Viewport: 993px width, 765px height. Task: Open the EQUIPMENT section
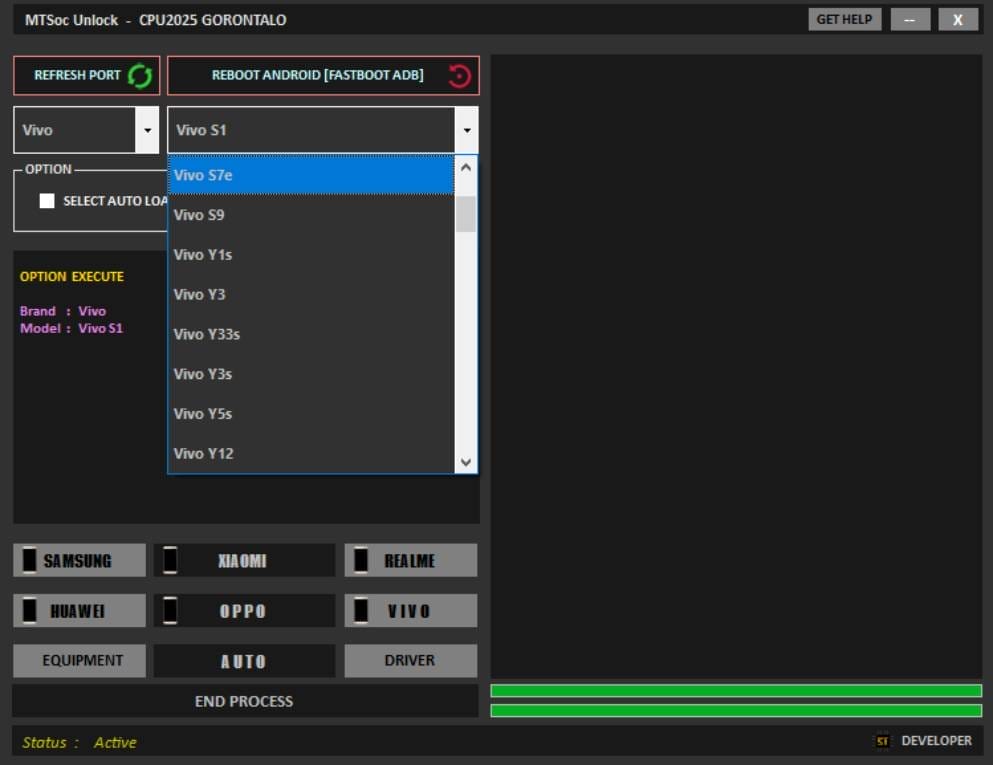[79, 660]
